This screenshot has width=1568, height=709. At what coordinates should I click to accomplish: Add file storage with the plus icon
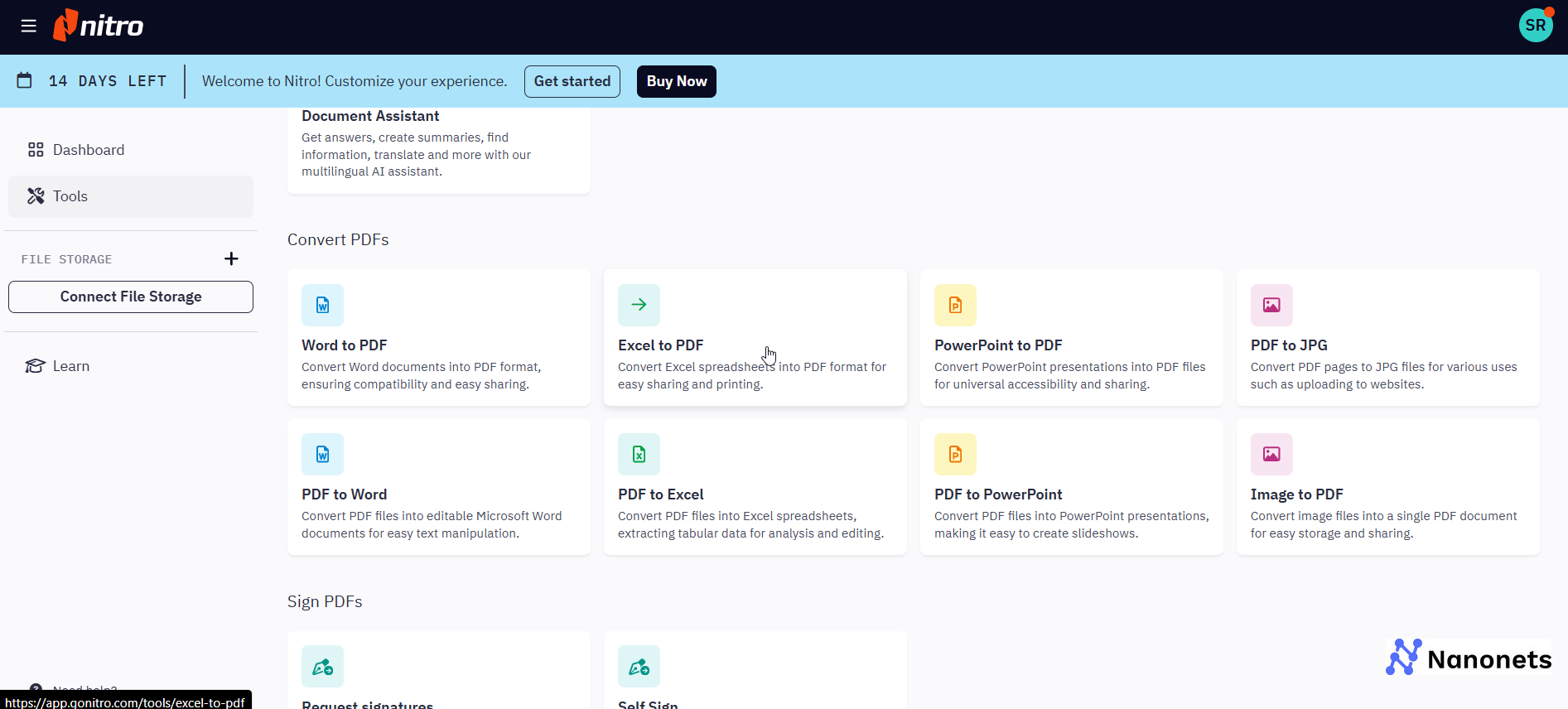[231, 259]
